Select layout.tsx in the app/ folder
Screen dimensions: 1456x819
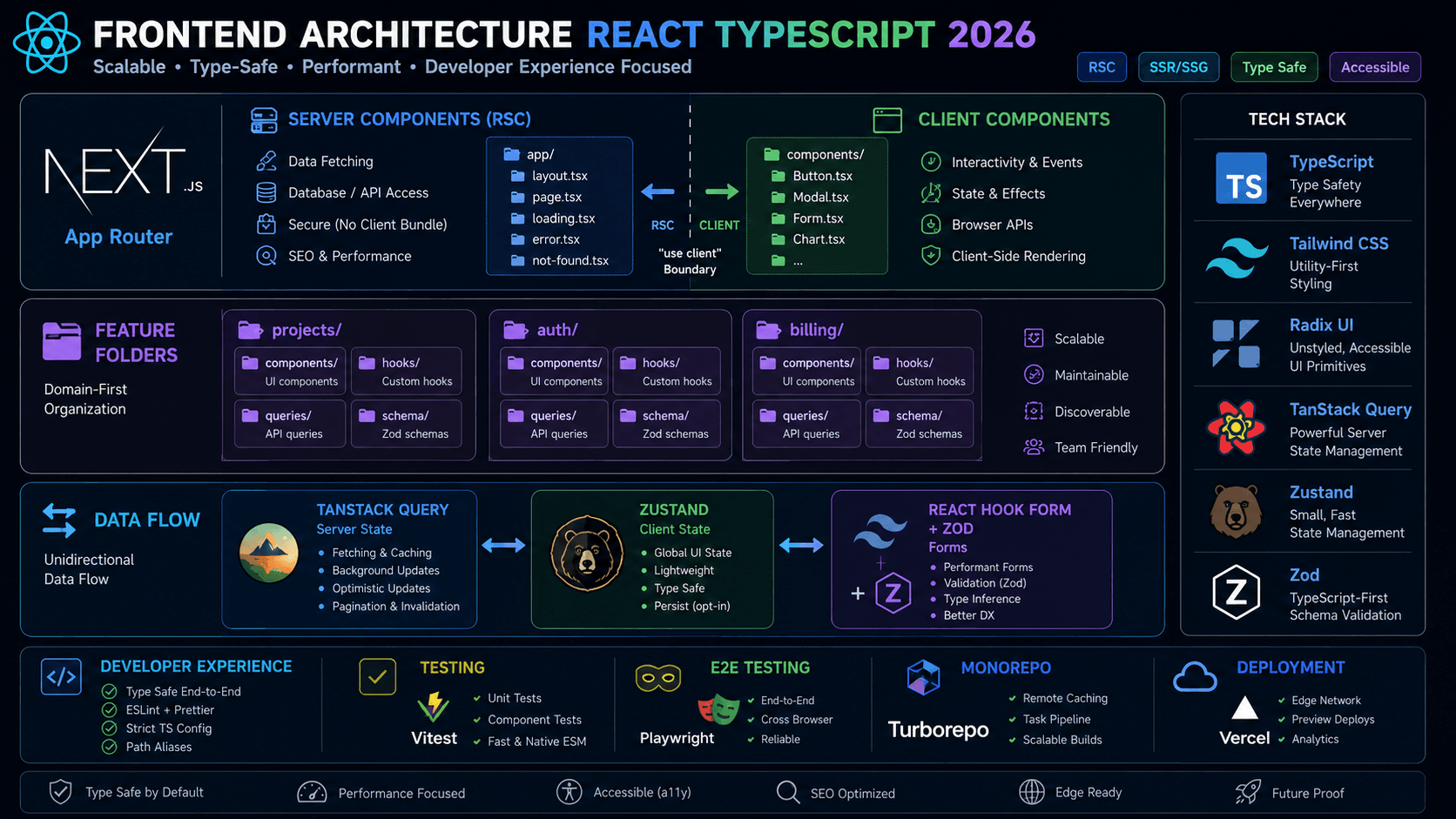549,176
